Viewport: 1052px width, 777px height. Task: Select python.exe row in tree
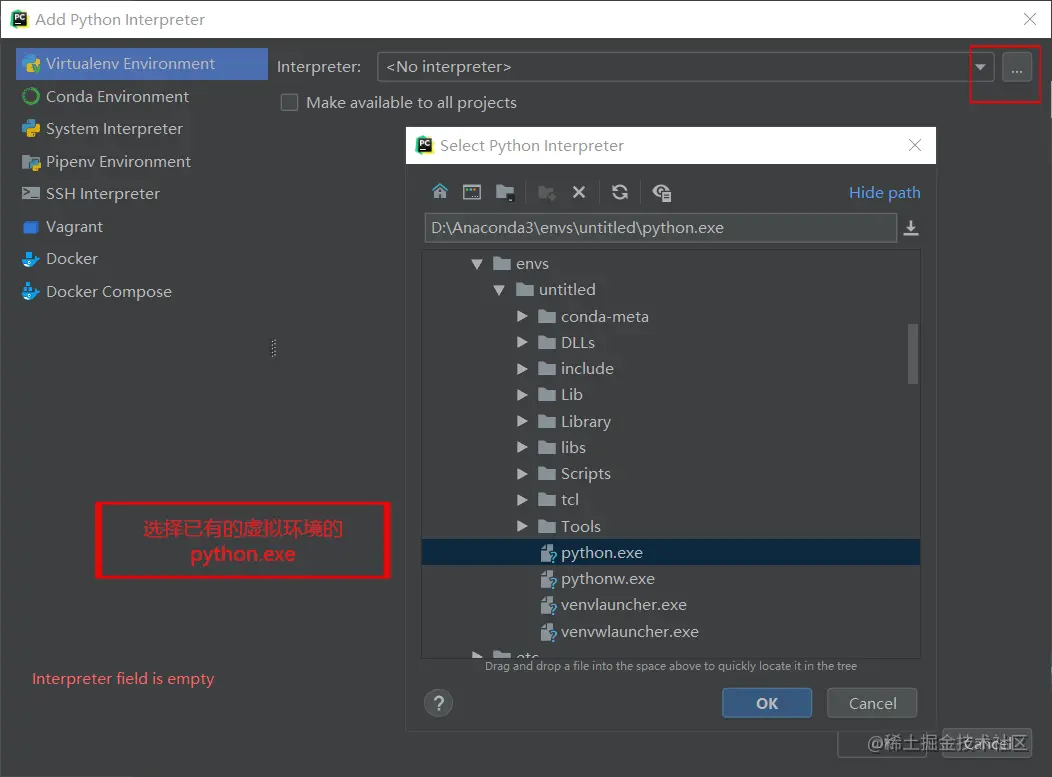[671, 553]
